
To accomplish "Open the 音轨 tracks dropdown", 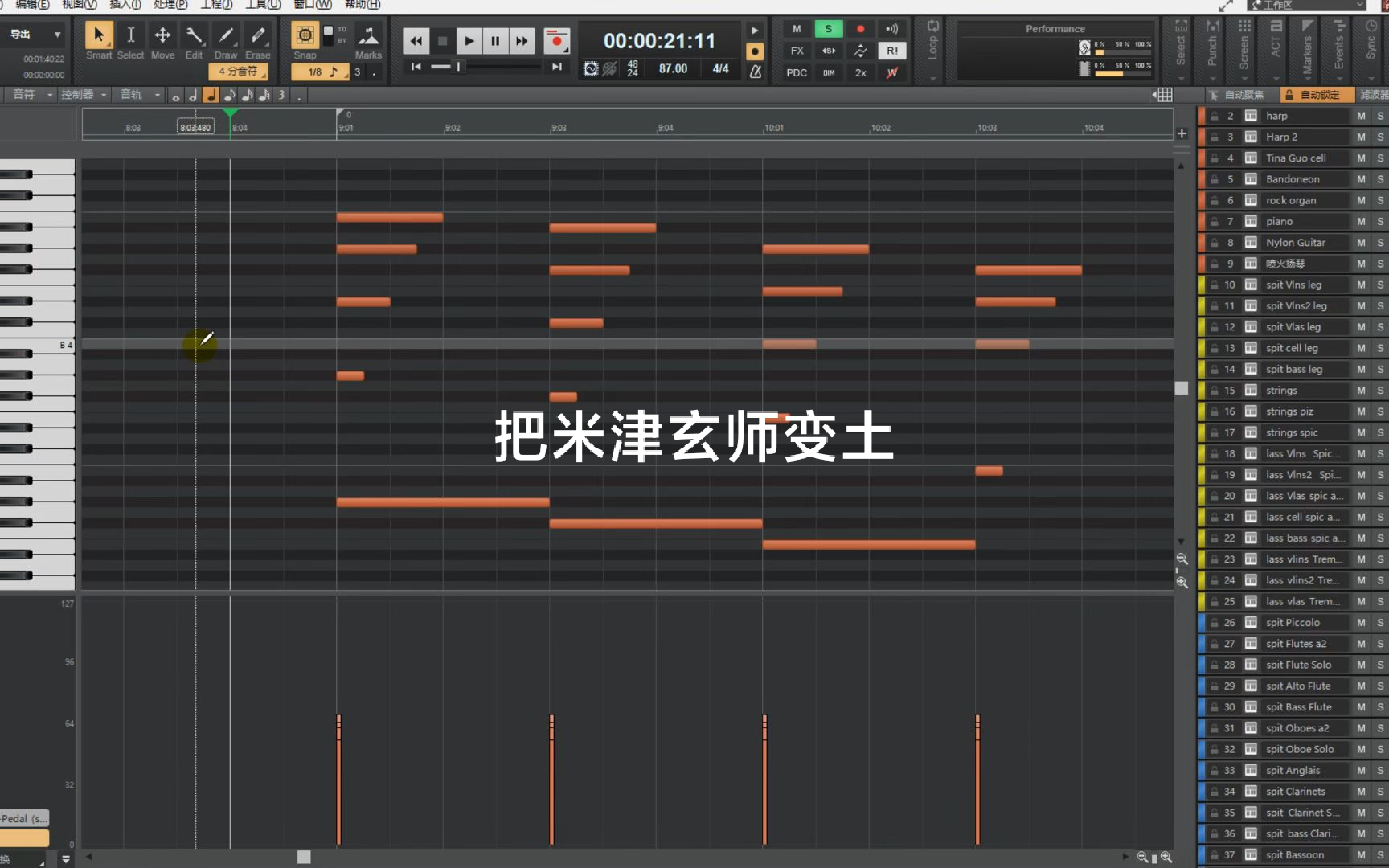I will click(139, 95).
